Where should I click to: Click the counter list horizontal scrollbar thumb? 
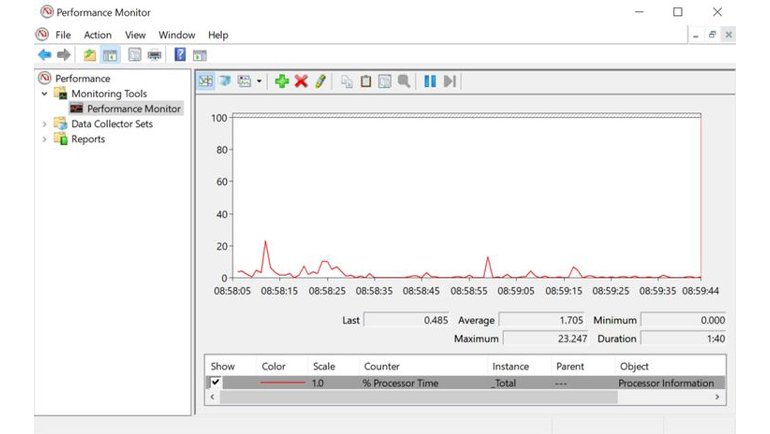coord(418,397)
